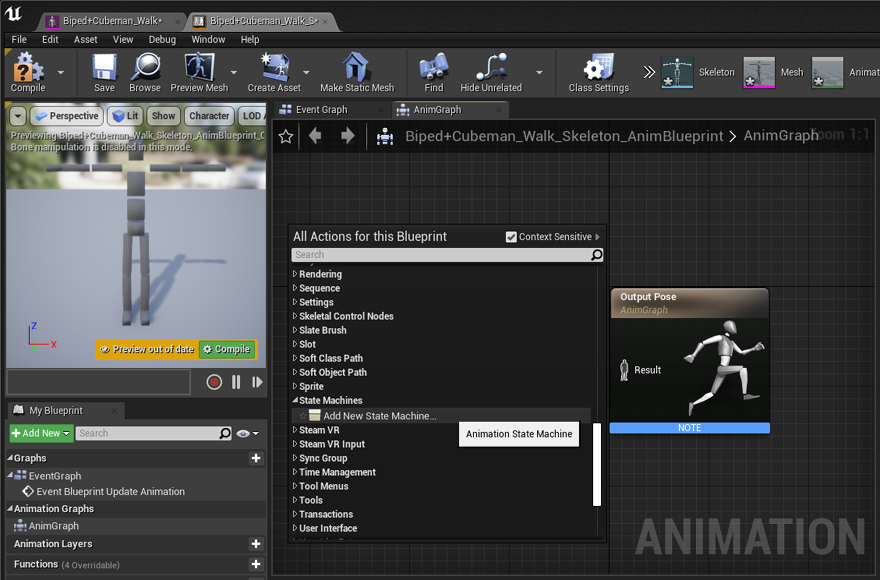The image size is (880, 580).
Task: Switch to the Biped+Cubeman_Walk document tab
Action: 112,21
